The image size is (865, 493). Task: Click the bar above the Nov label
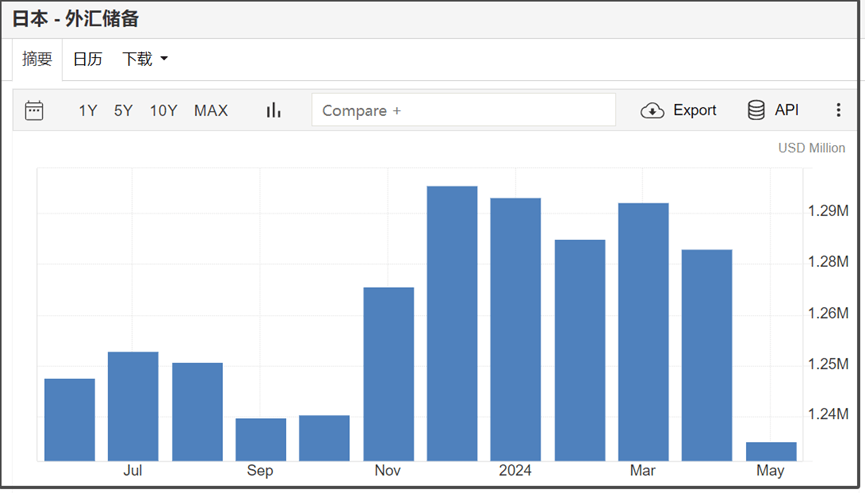point(388,374)
